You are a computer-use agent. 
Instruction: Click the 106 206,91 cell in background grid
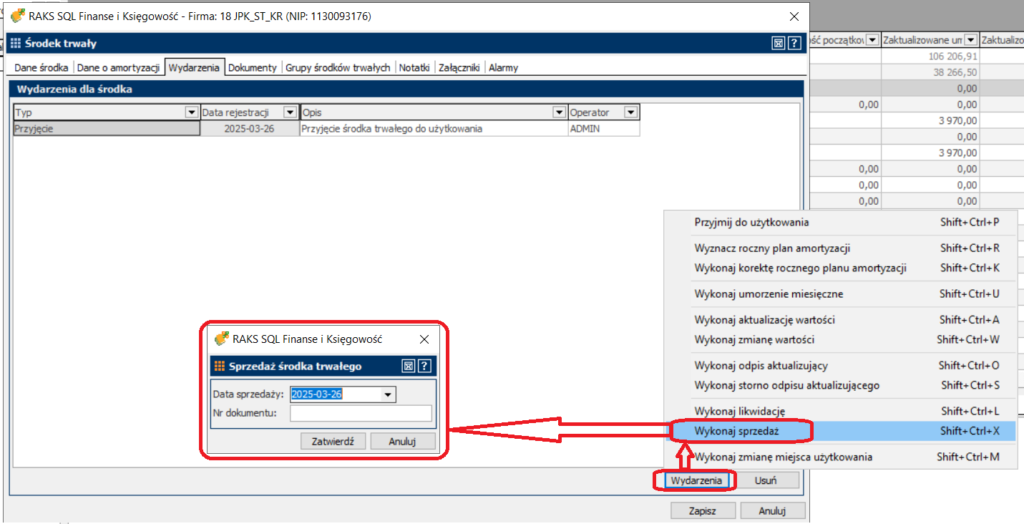930,57
